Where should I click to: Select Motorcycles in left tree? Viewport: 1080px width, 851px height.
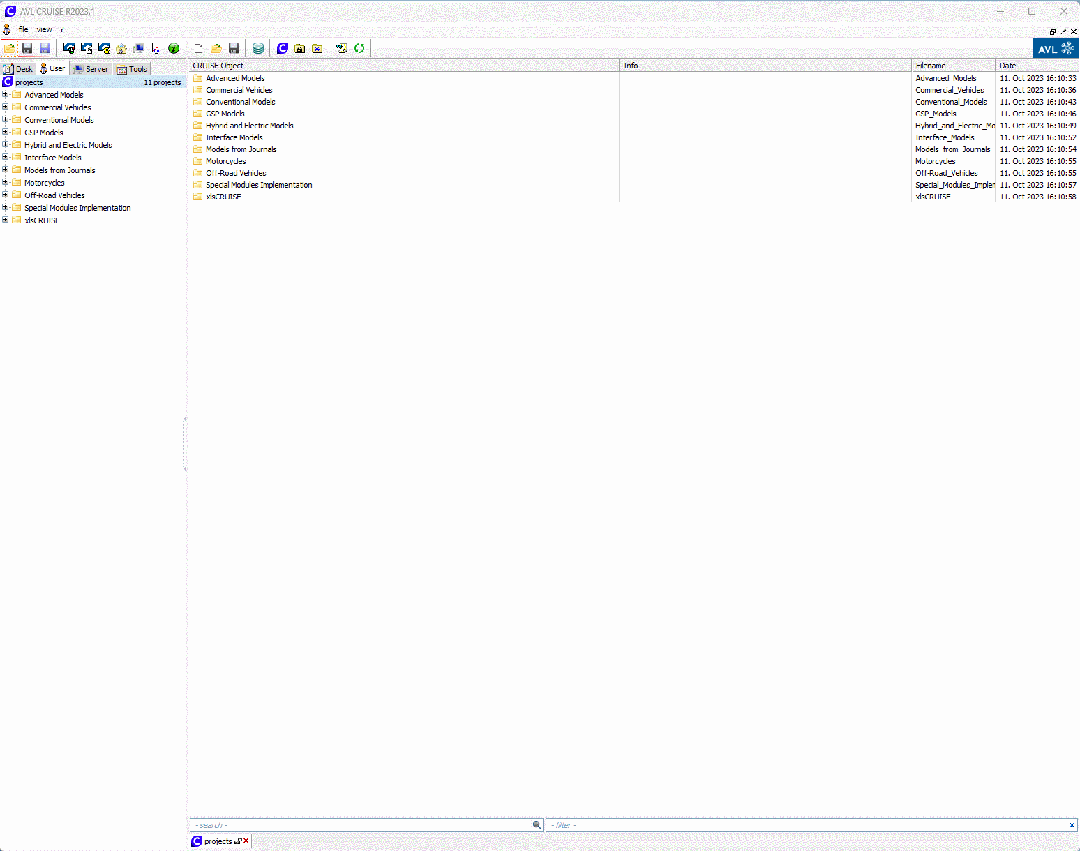pyautogui.click(x=44, y=182)
